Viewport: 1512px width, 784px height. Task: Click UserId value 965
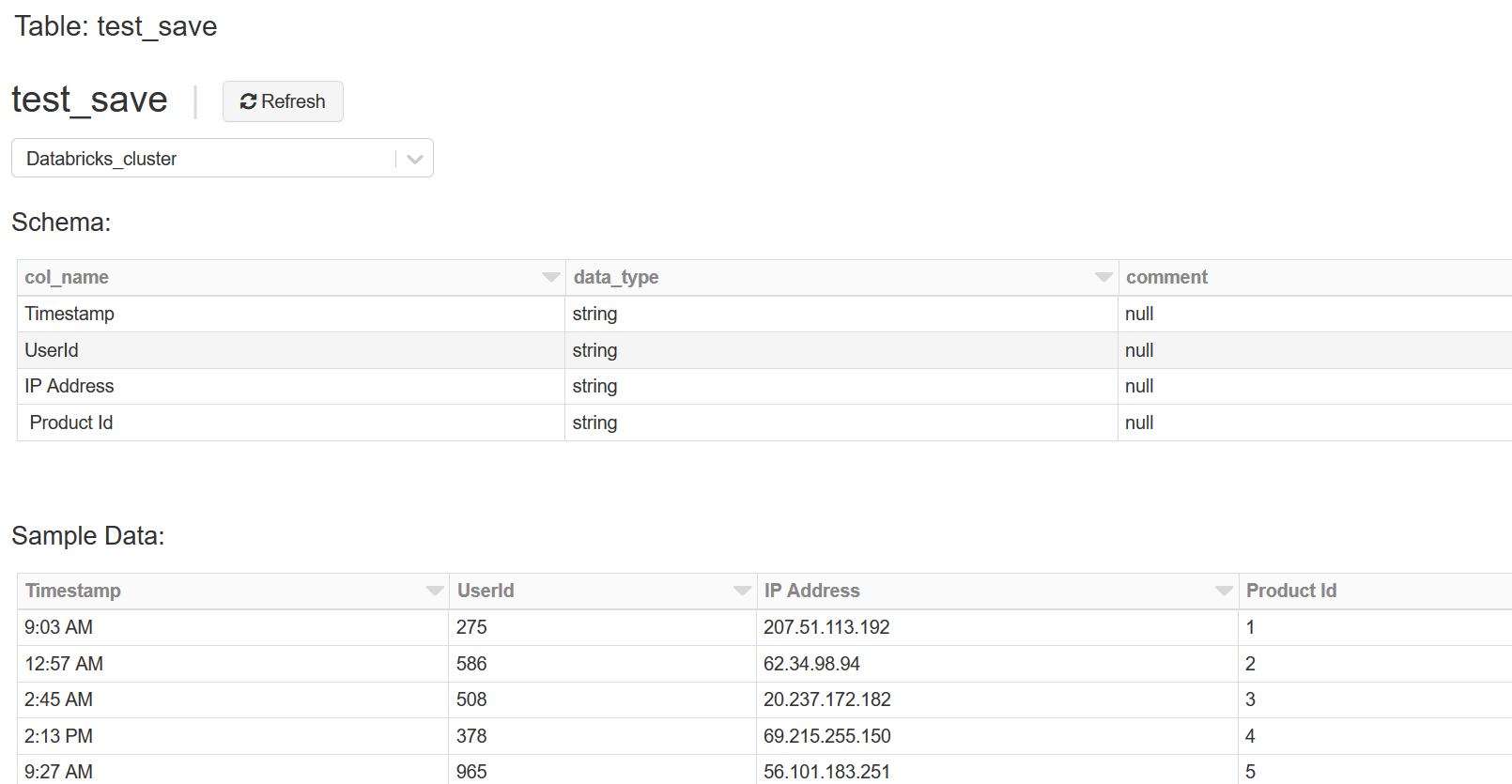click(471, 772)
